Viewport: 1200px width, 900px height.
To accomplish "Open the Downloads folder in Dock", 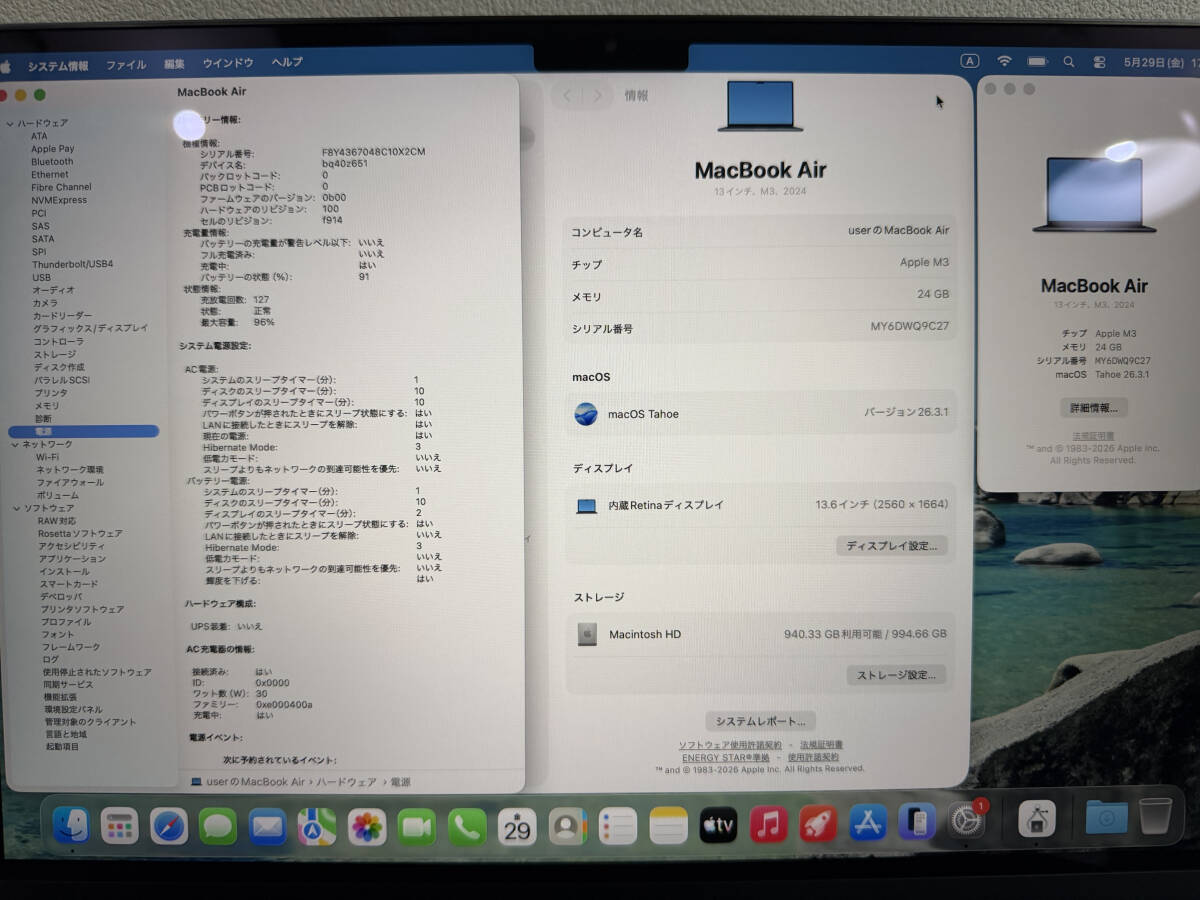I will coord(1106,817).
